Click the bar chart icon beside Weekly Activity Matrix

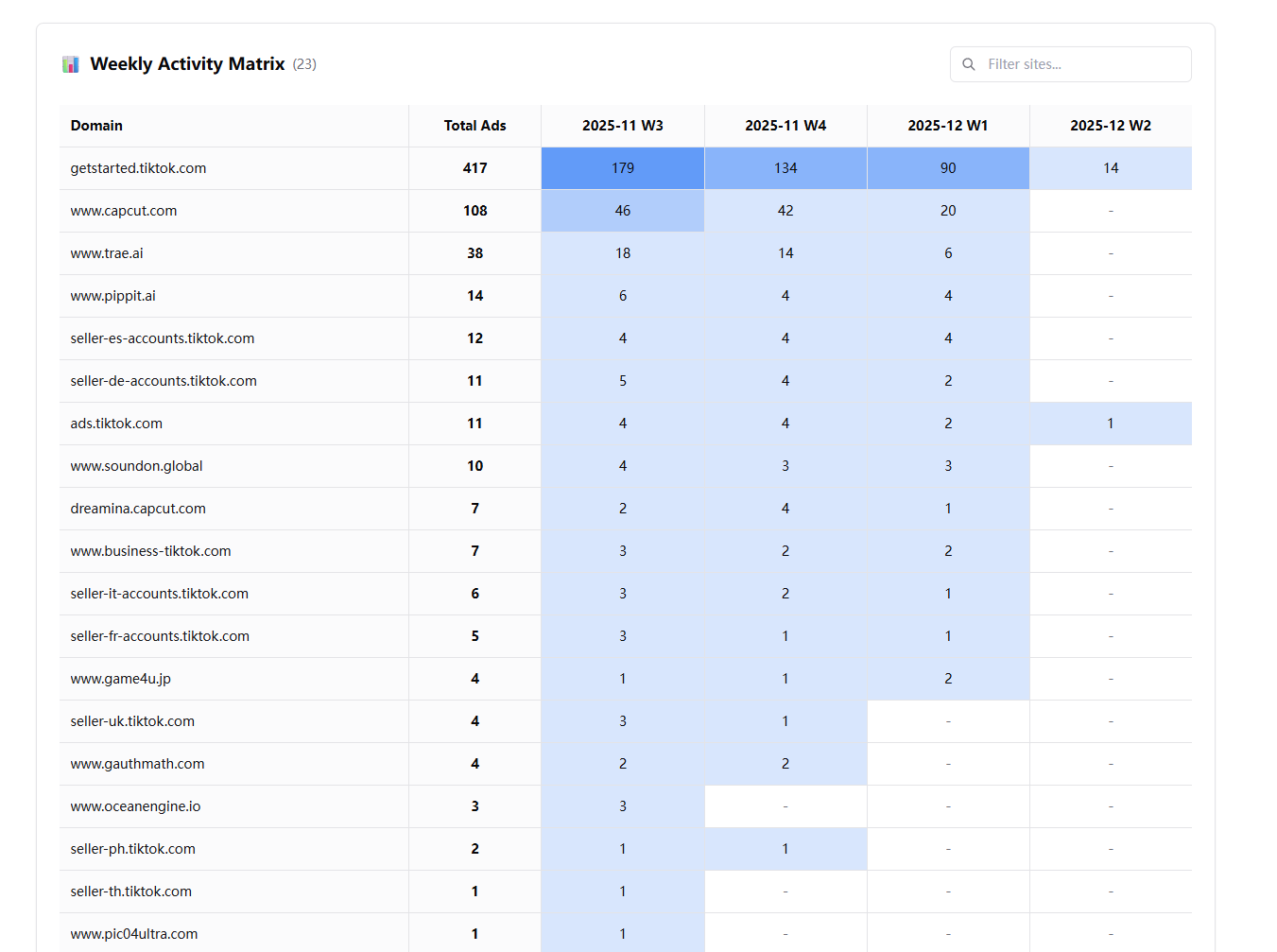coord(71,64)
